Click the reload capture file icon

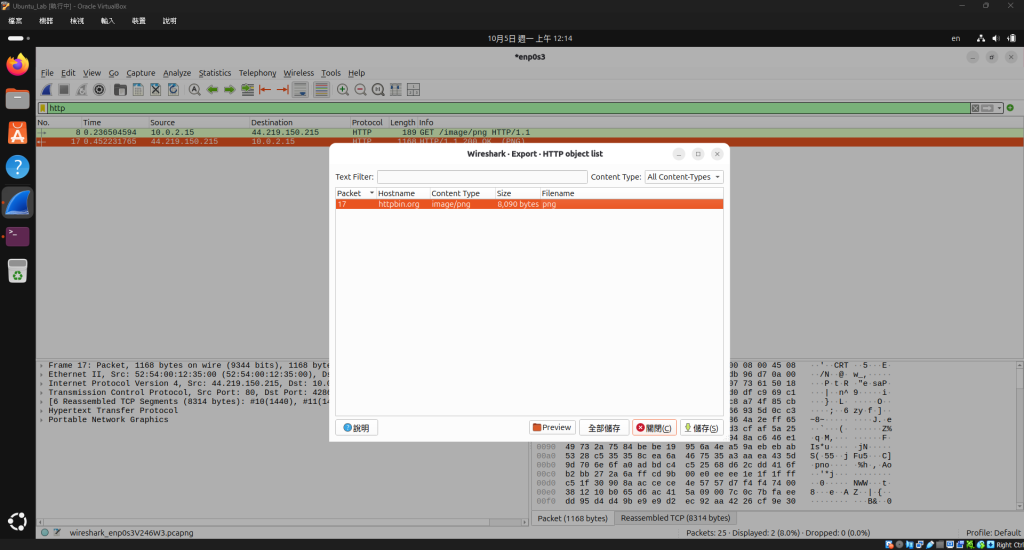[173, 89]
